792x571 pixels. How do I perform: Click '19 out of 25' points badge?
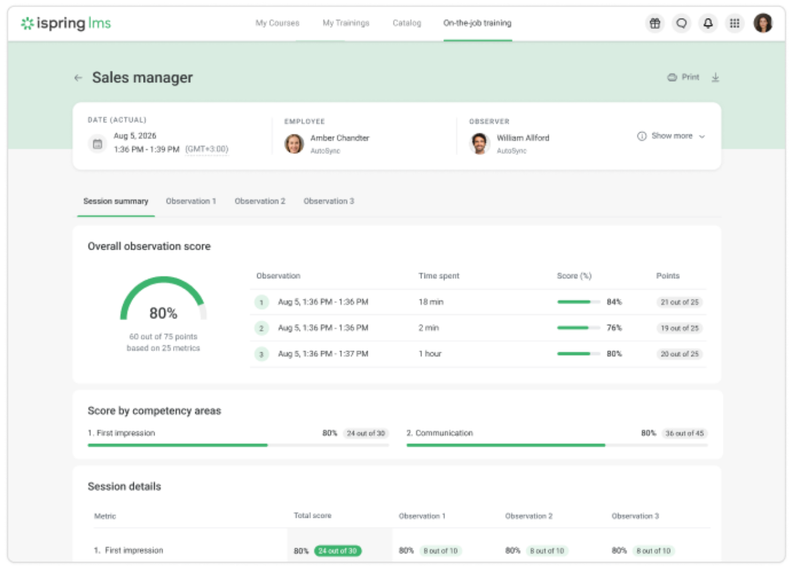(679, 328)
